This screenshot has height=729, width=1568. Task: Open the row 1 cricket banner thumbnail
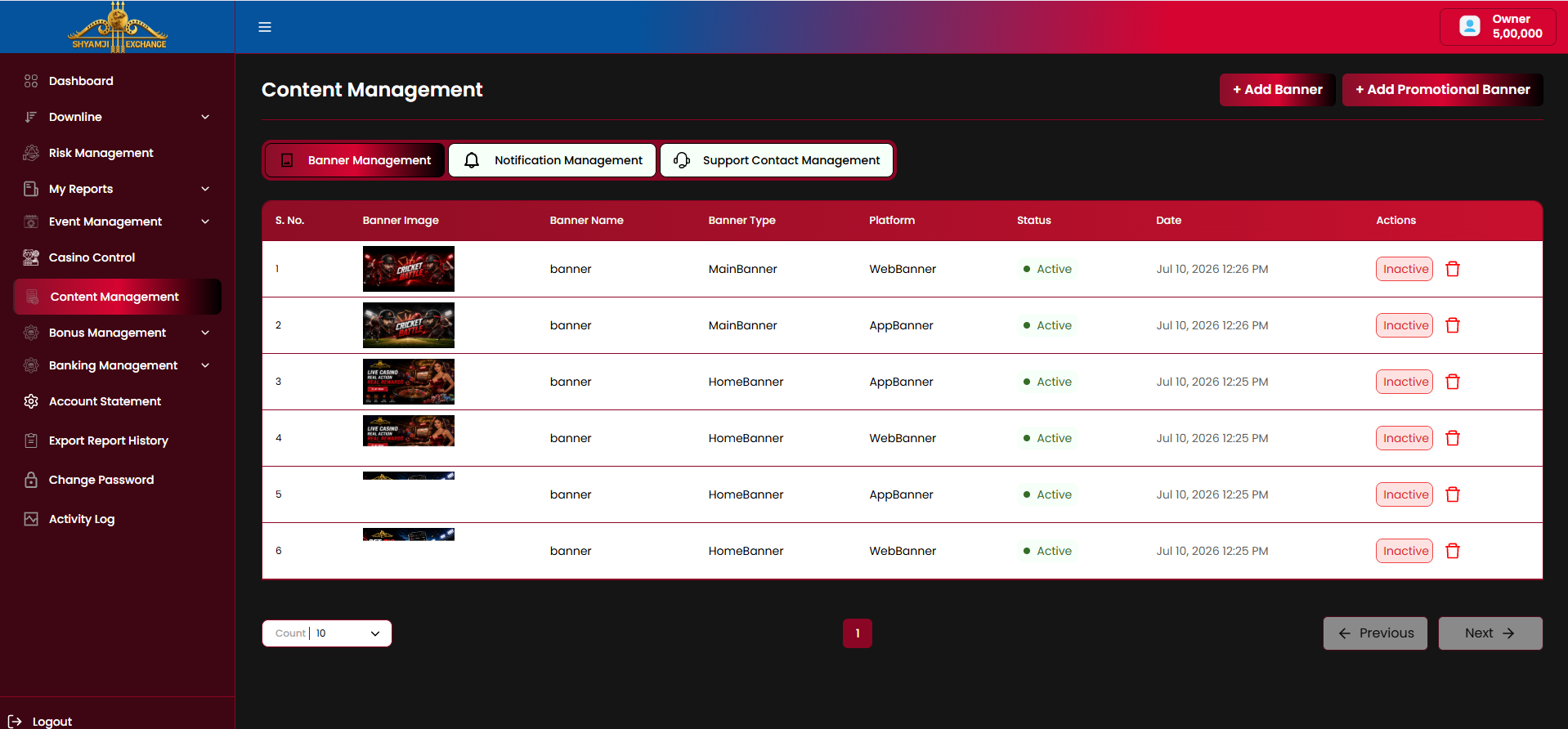coord(409,269)
